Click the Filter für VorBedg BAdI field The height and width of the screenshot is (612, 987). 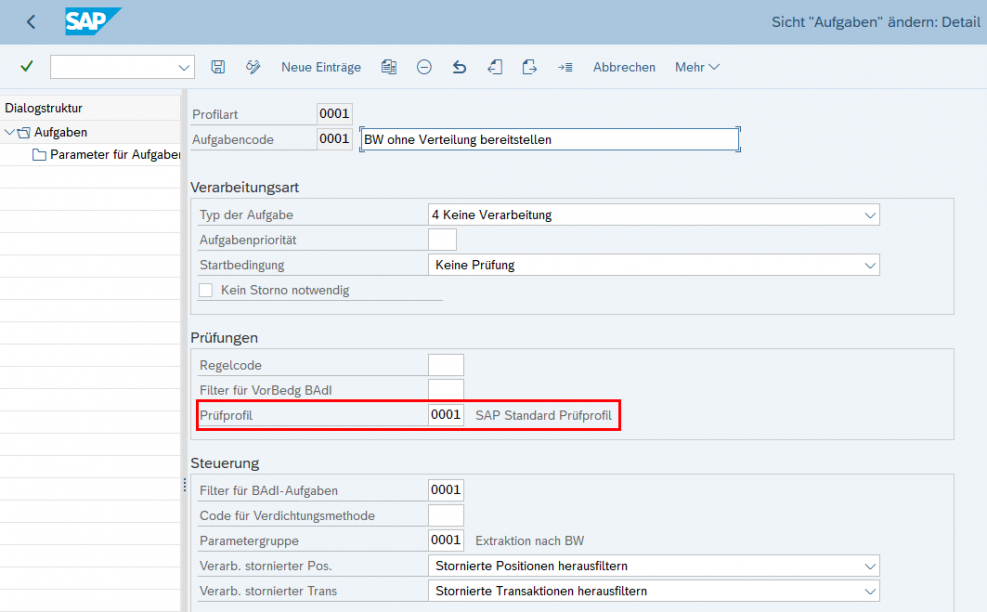(446, 390)
